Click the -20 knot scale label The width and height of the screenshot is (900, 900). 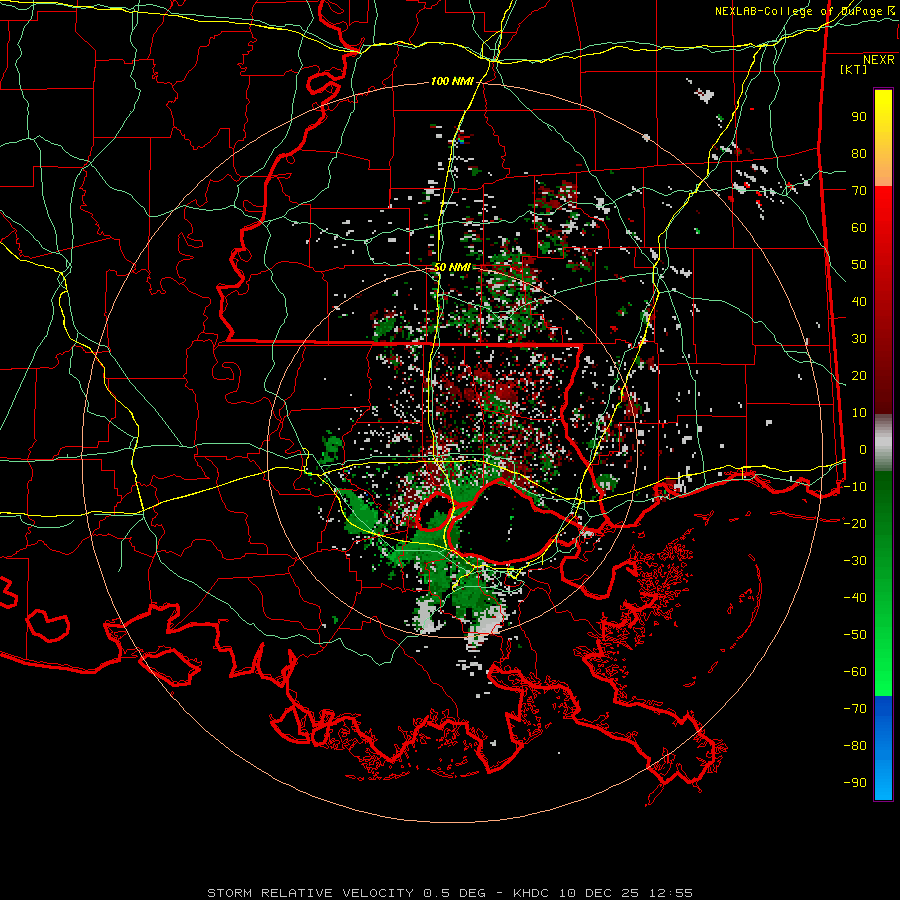click(855, 523)
